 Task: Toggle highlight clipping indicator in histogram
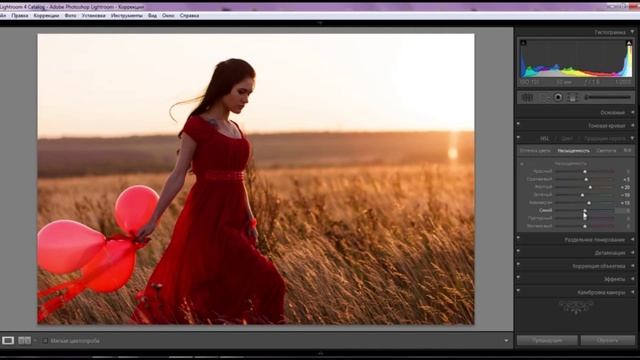tap(629, 42)
